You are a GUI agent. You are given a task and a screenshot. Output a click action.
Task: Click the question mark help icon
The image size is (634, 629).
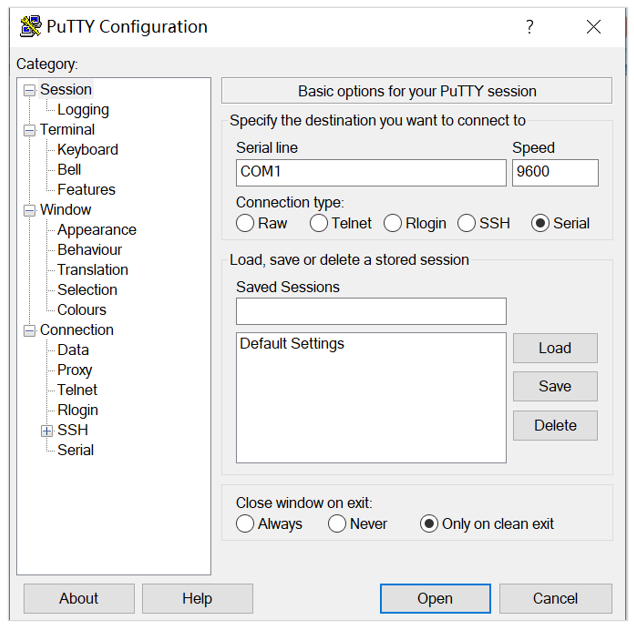[529, 27]
